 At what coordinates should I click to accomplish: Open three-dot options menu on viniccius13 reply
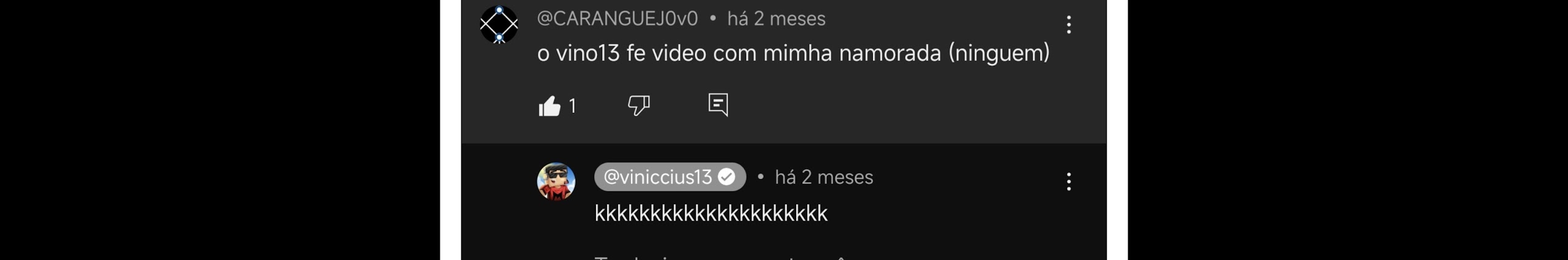pos(1069,182)
